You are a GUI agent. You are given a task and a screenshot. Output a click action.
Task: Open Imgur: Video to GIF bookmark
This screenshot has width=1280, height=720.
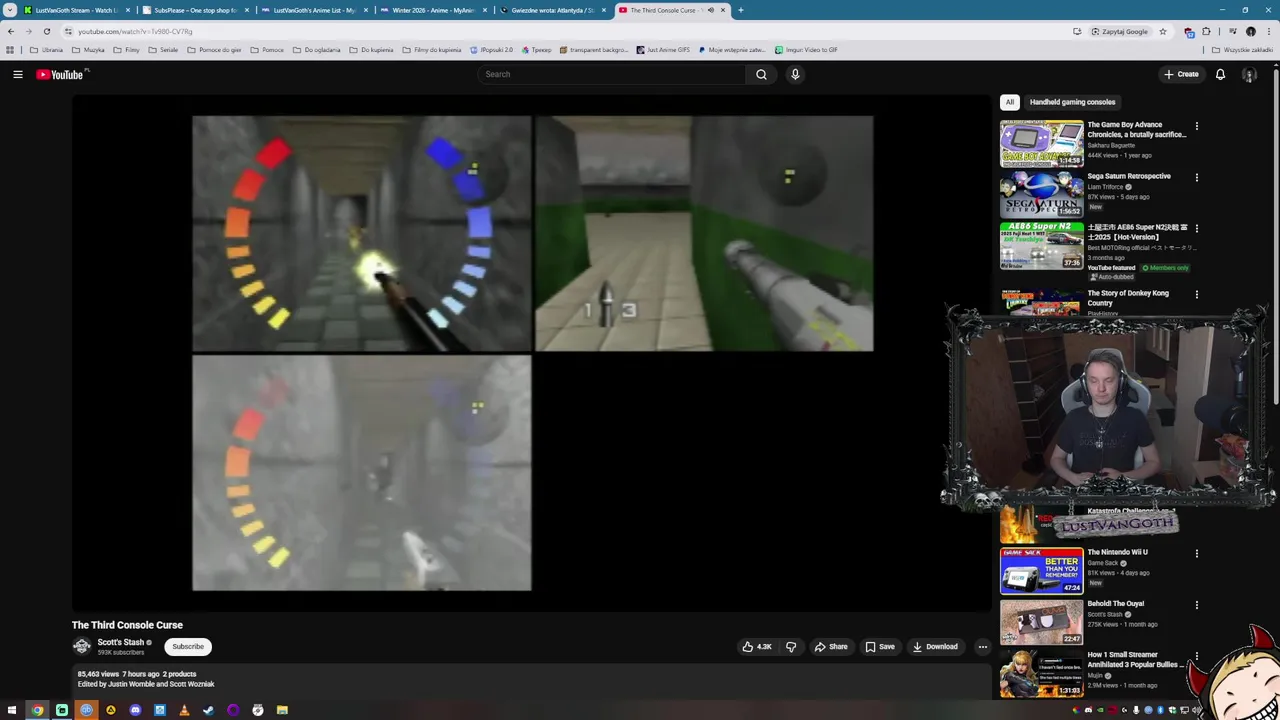(x=806, y=50)
